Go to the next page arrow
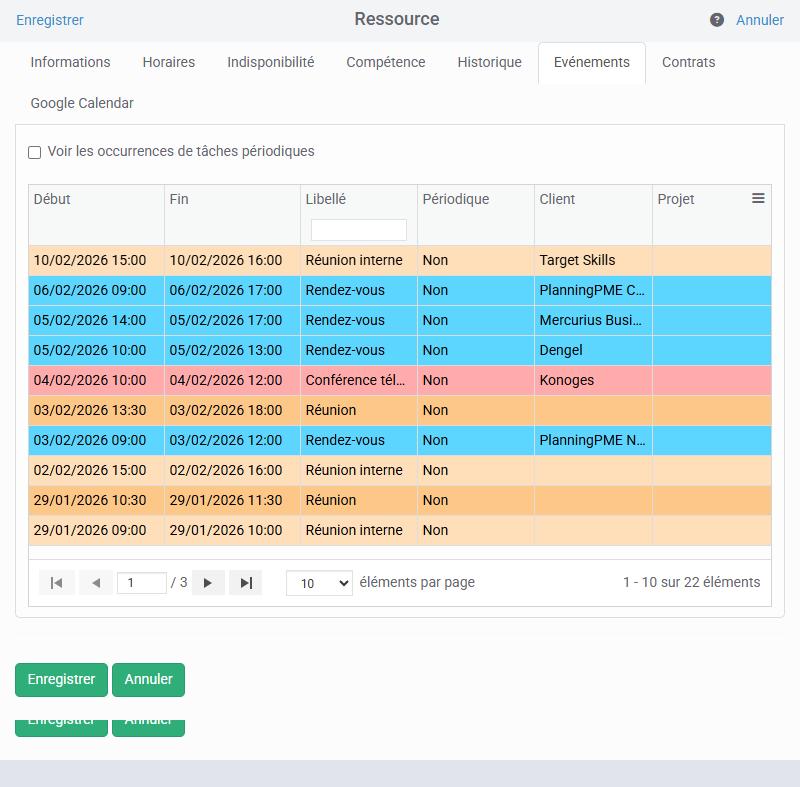 click(208, 582)
